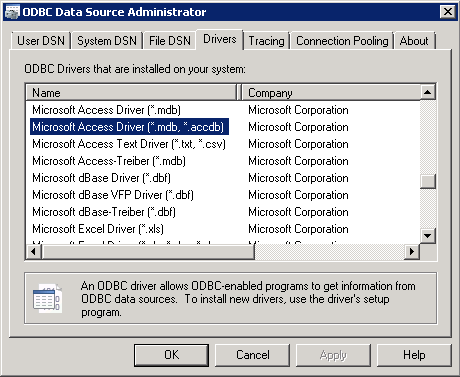Select Microsoft Excel Driver (*.xls) row

pyautogui.click(x=98, y=229)
